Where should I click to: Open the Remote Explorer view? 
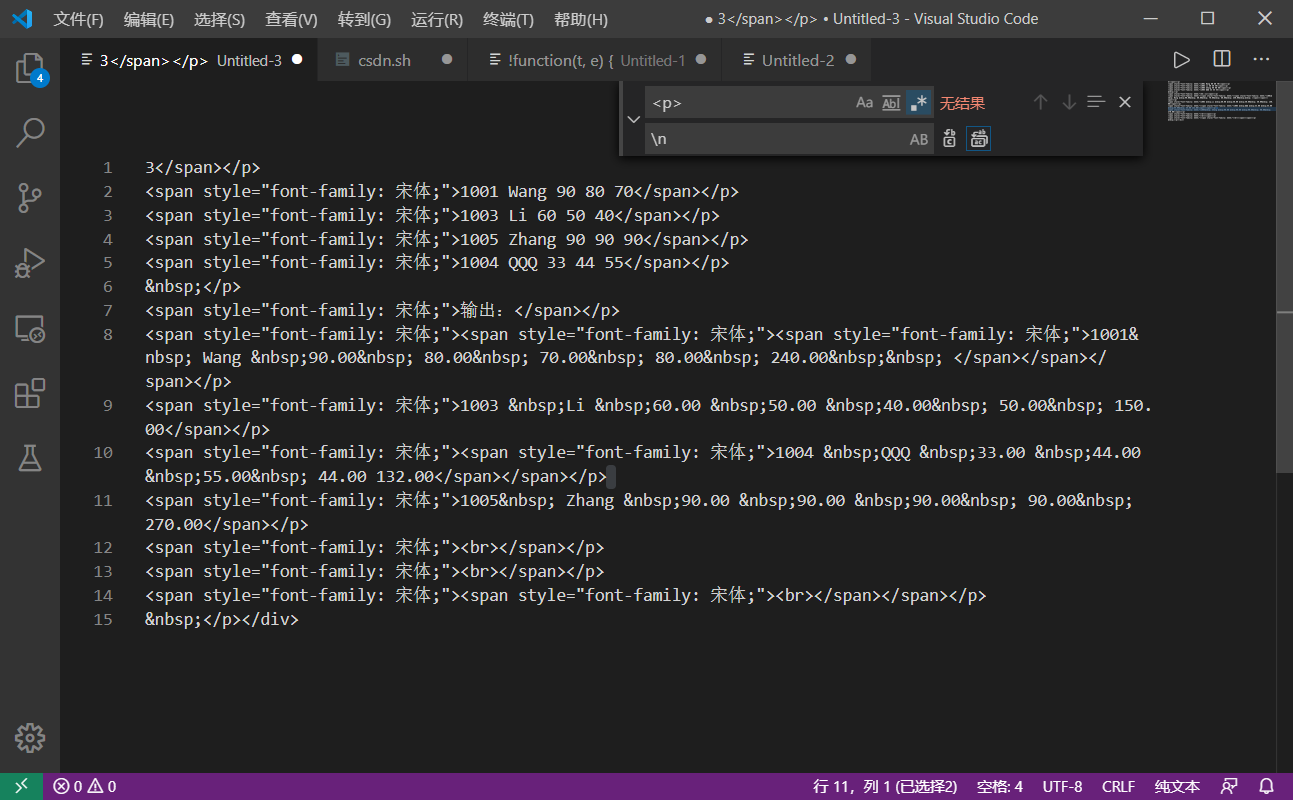pos(30,328)
